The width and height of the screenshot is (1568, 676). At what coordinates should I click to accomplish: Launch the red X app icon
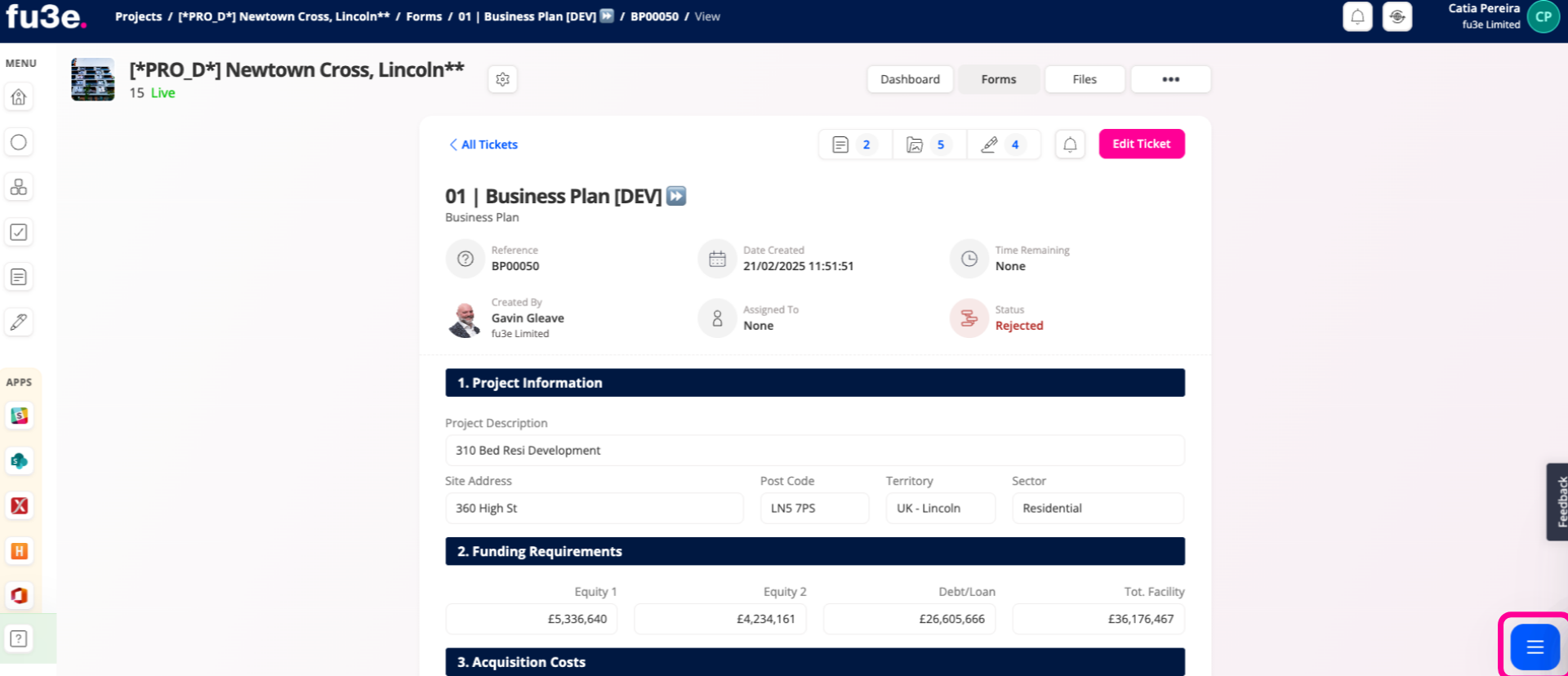click(19, 506)
